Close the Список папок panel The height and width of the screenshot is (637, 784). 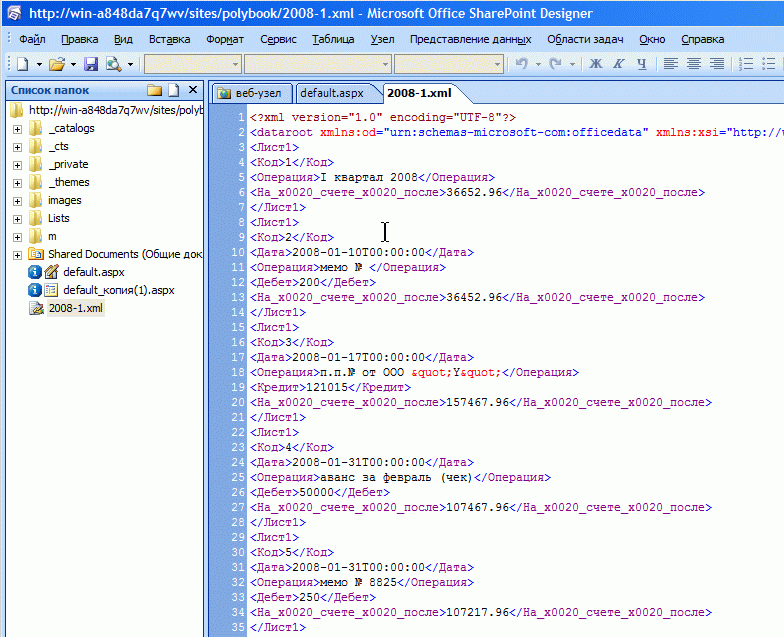coord(193,90)
